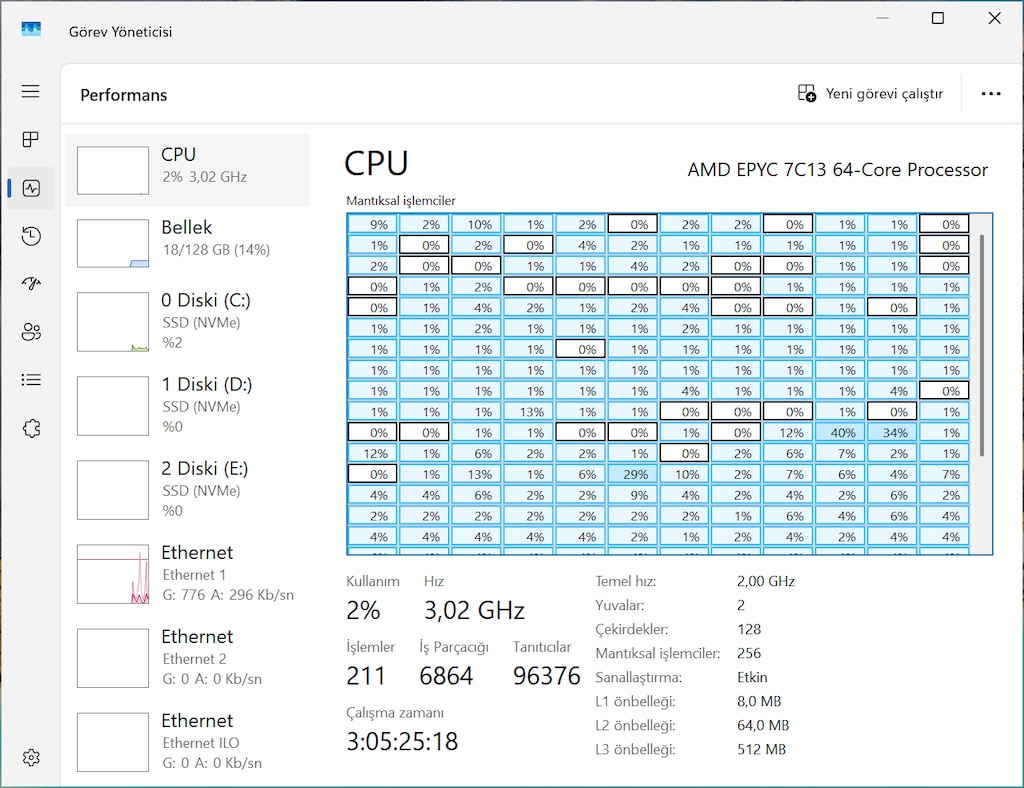Click the Mantıksal işlemciler graph label
Image resolution: width=1024 pixels, height=788 pixels.
click(400, 200)
